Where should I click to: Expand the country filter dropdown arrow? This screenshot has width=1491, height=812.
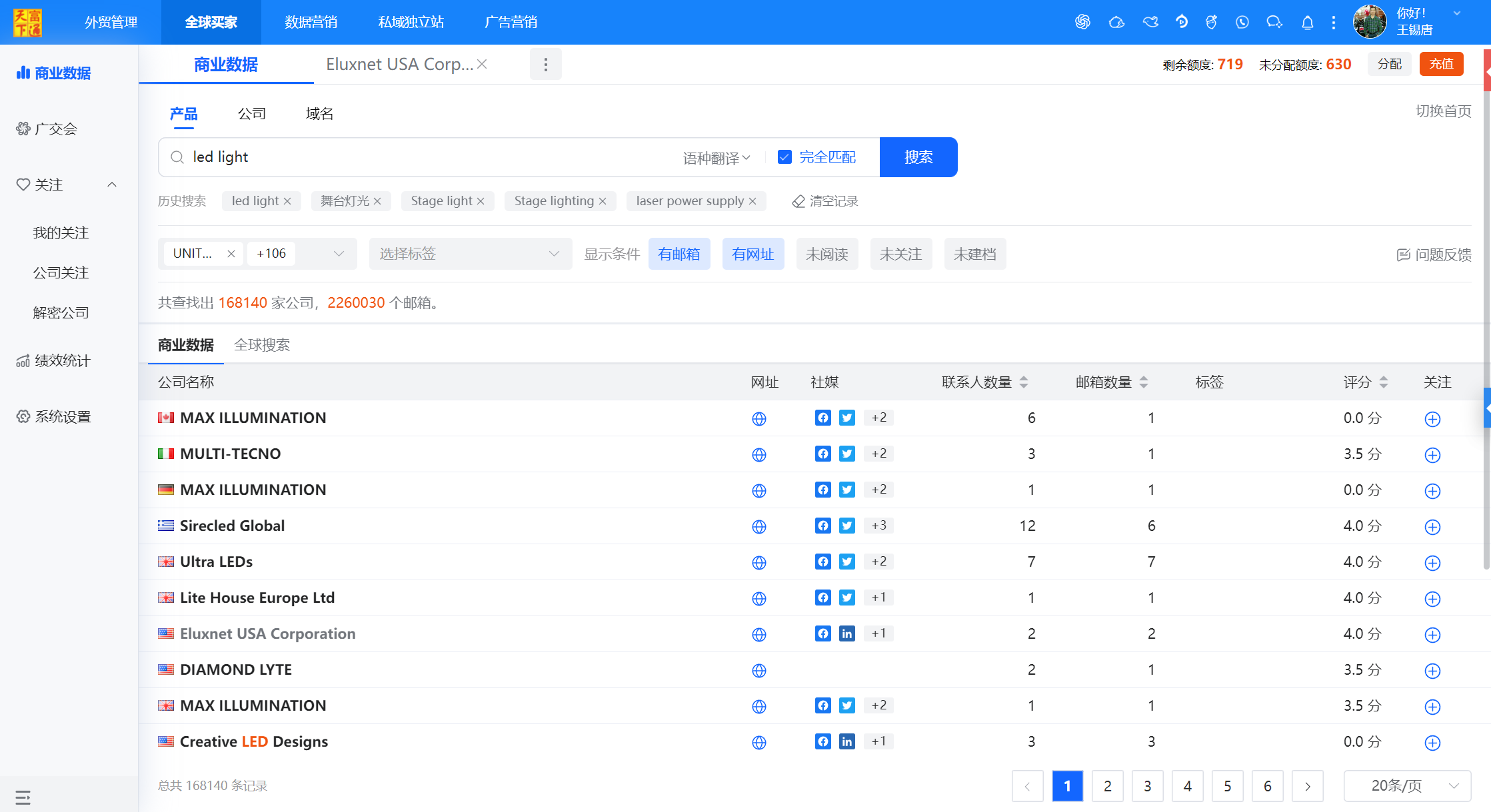(x=339, y=254)
